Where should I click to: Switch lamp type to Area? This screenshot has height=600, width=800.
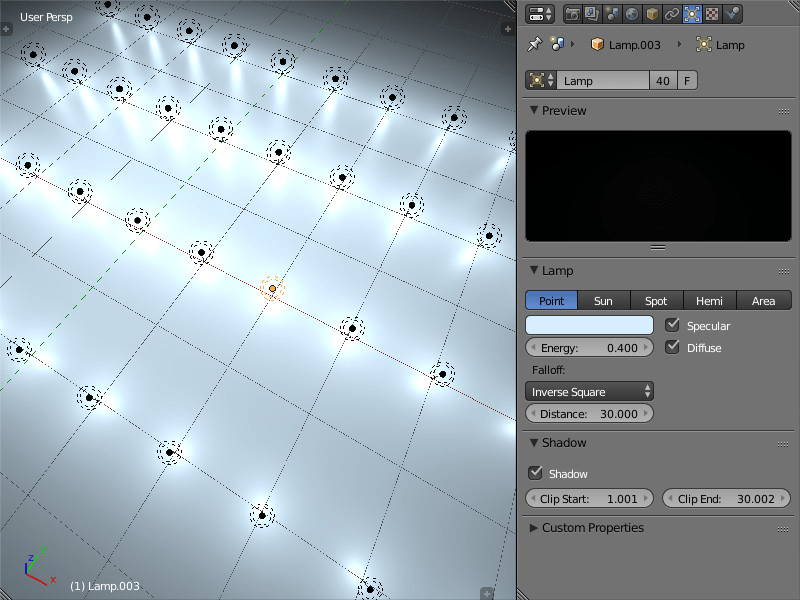[x=764, y=300]
